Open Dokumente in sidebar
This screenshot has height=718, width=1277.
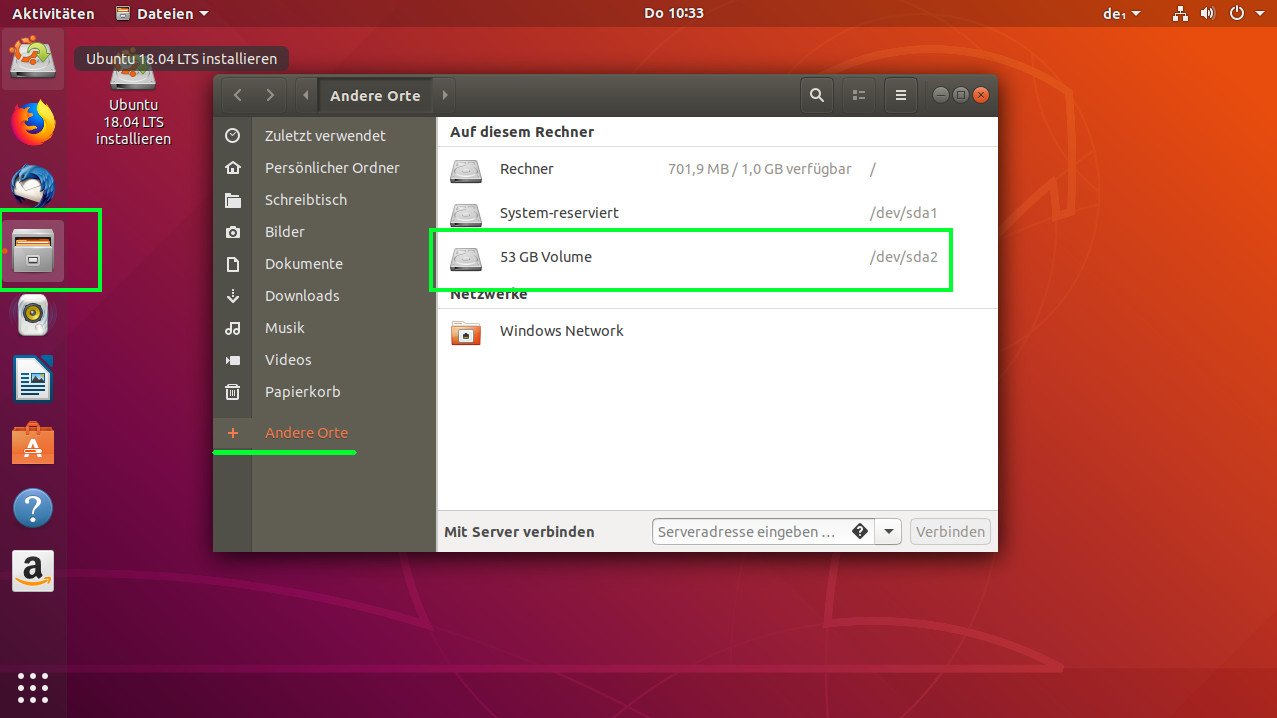325,263
